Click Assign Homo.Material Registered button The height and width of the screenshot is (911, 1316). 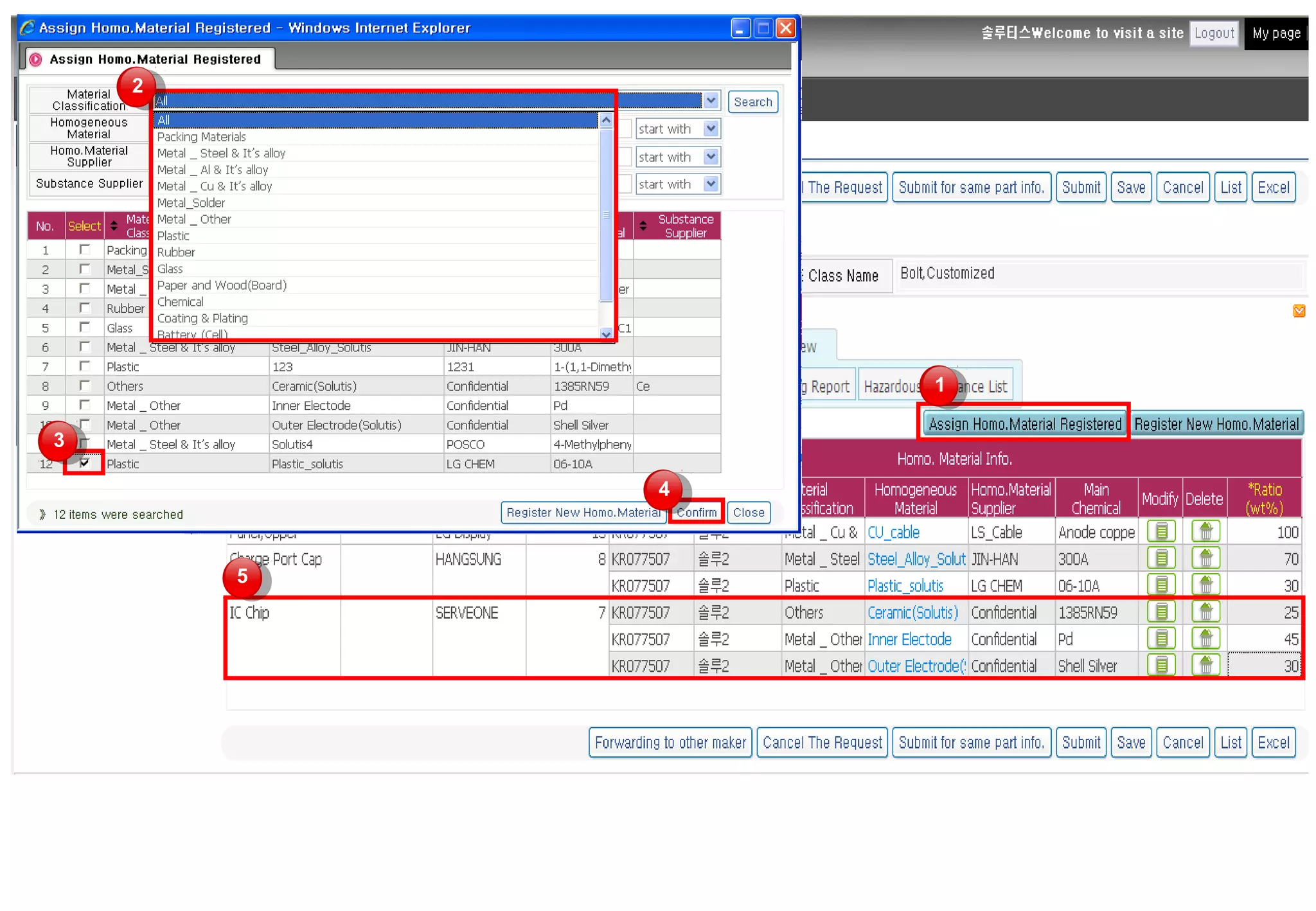pos(1024,424)
